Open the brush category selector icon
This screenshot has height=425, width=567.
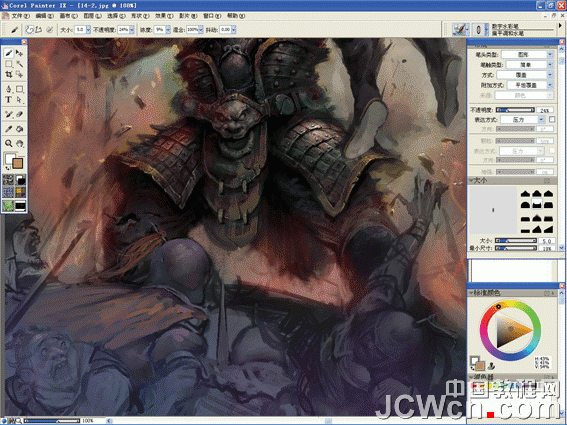(x=460, y=29)
